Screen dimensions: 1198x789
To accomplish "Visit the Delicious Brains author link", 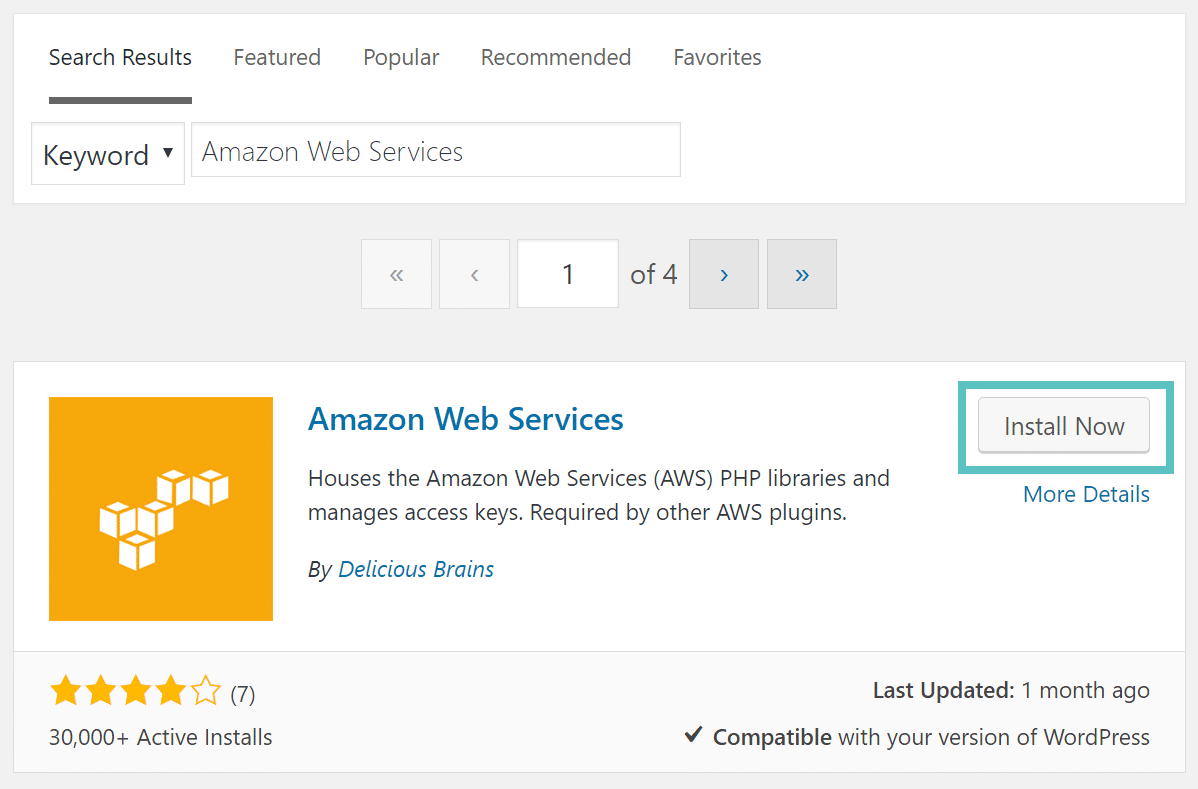I will coord(416,569).
